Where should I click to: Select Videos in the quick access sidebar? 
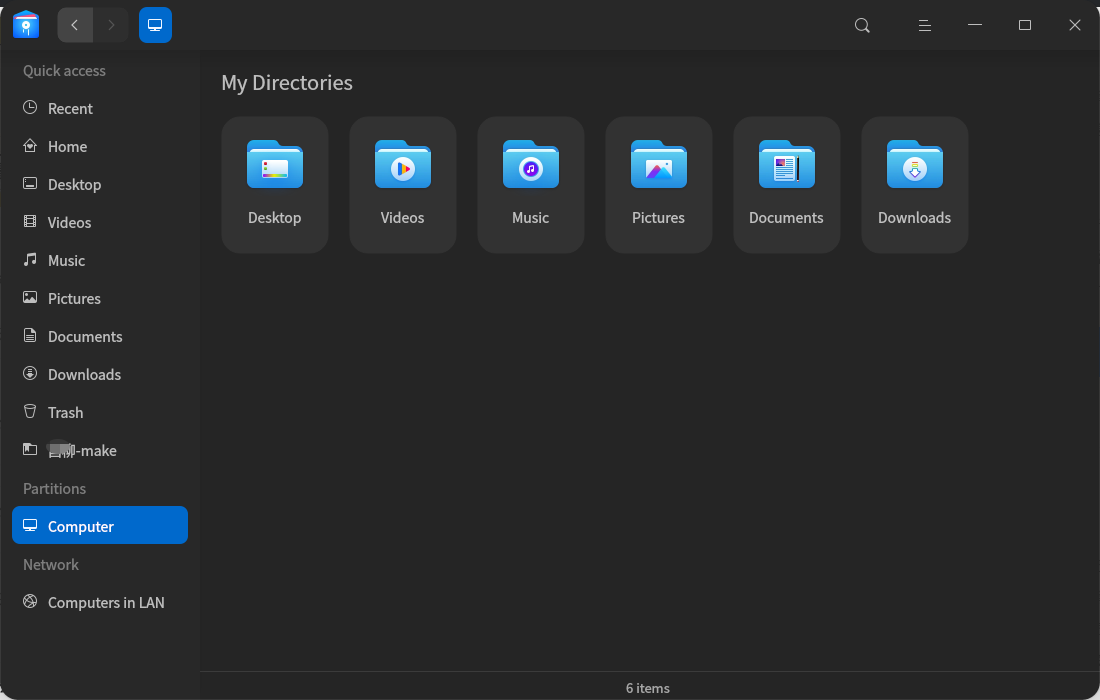coord(100,222)
